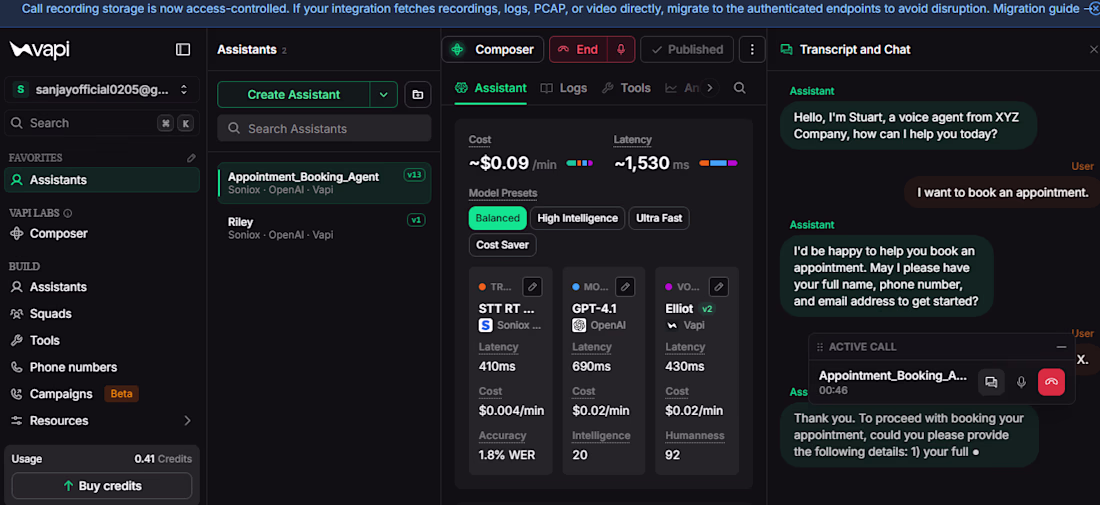This screenshot has height=505, width=1100.
Task: Switch to the Tools tab
Action: pos(626,88)
